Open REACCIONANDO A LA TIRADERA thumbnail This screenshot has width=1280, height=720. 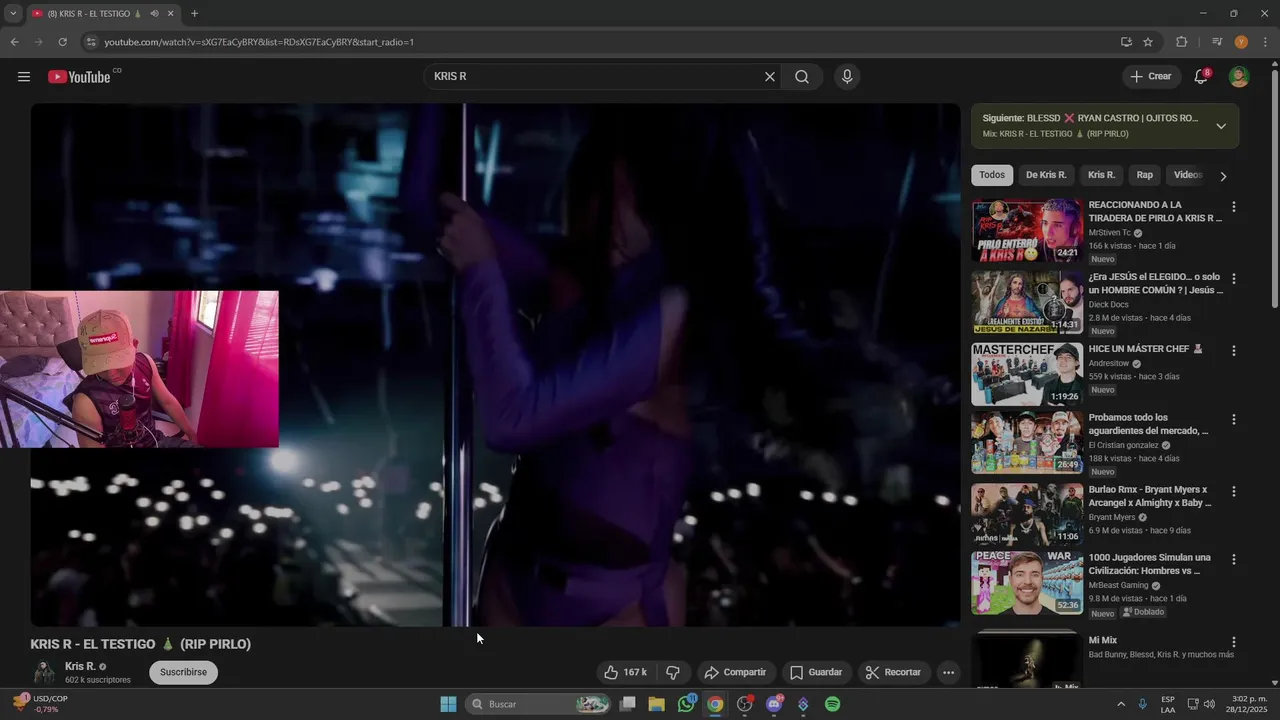(1027, 230)
